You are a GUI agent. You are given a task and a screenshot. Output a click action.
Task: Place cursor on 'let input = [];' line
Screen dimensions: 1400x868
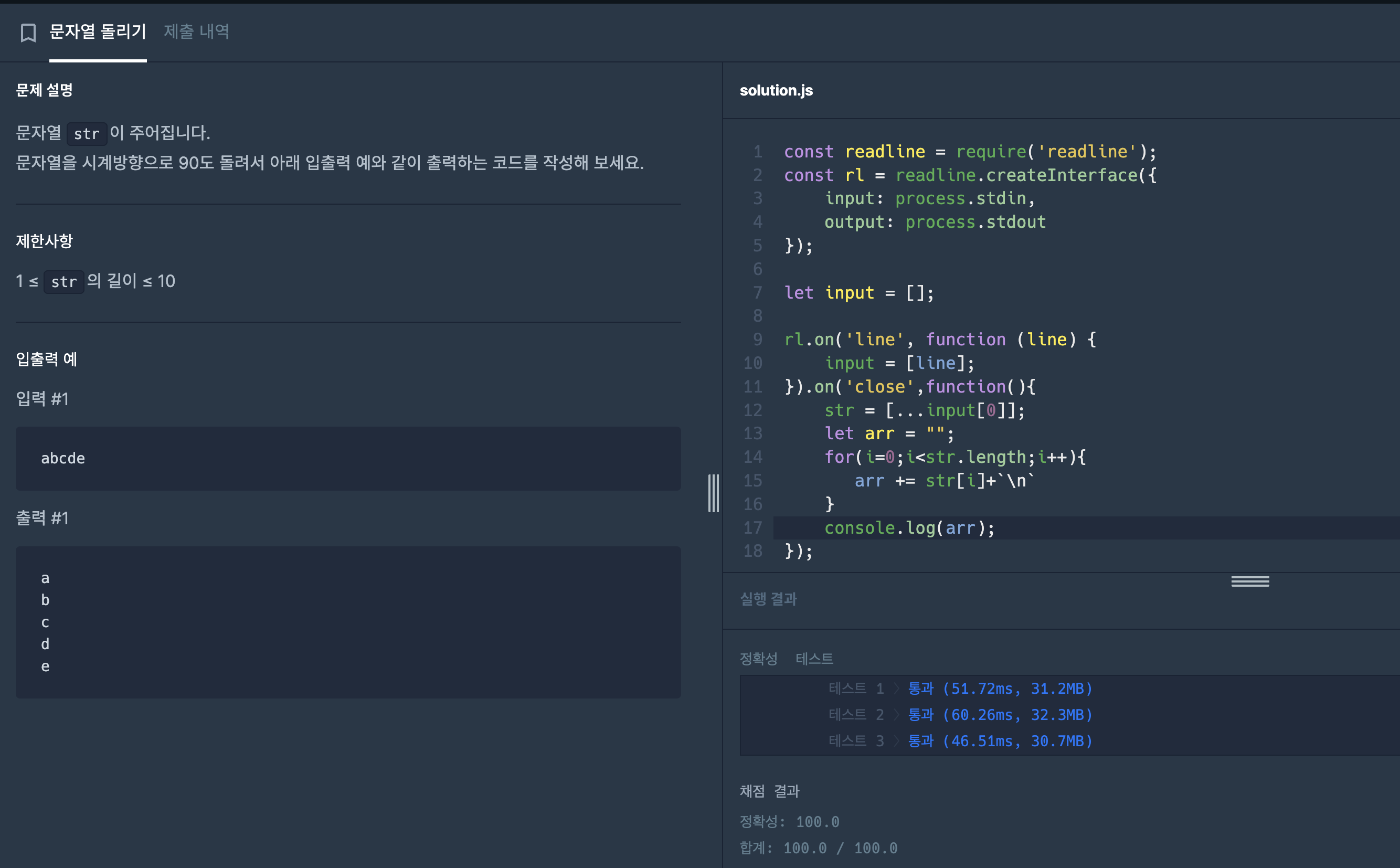(x=858, y=293)
